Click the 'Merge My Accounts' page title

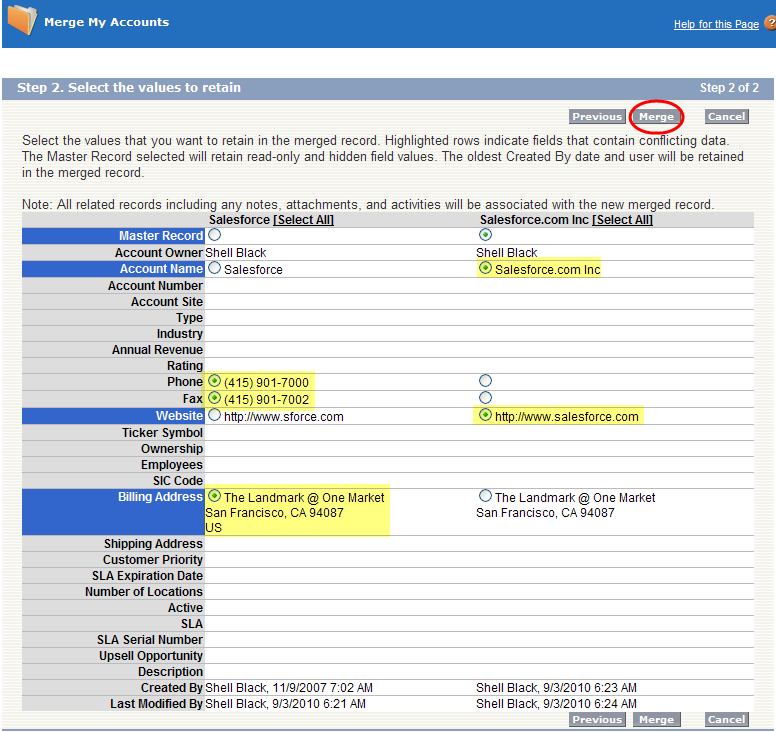(106, 22)
